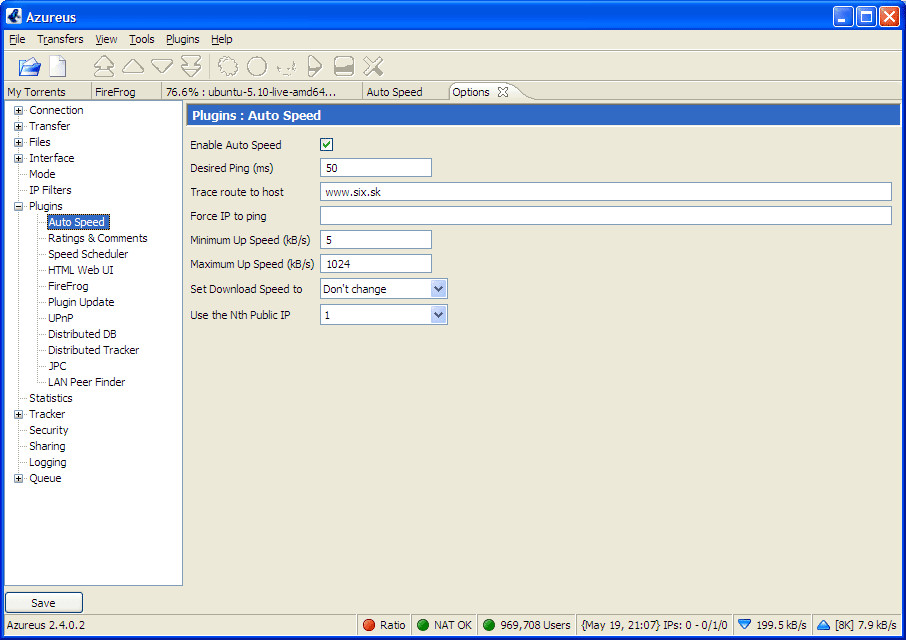906x640 pixels.
Task: Uncheck the Enable Auto Speed checkbox
Action: pos(326,144)
